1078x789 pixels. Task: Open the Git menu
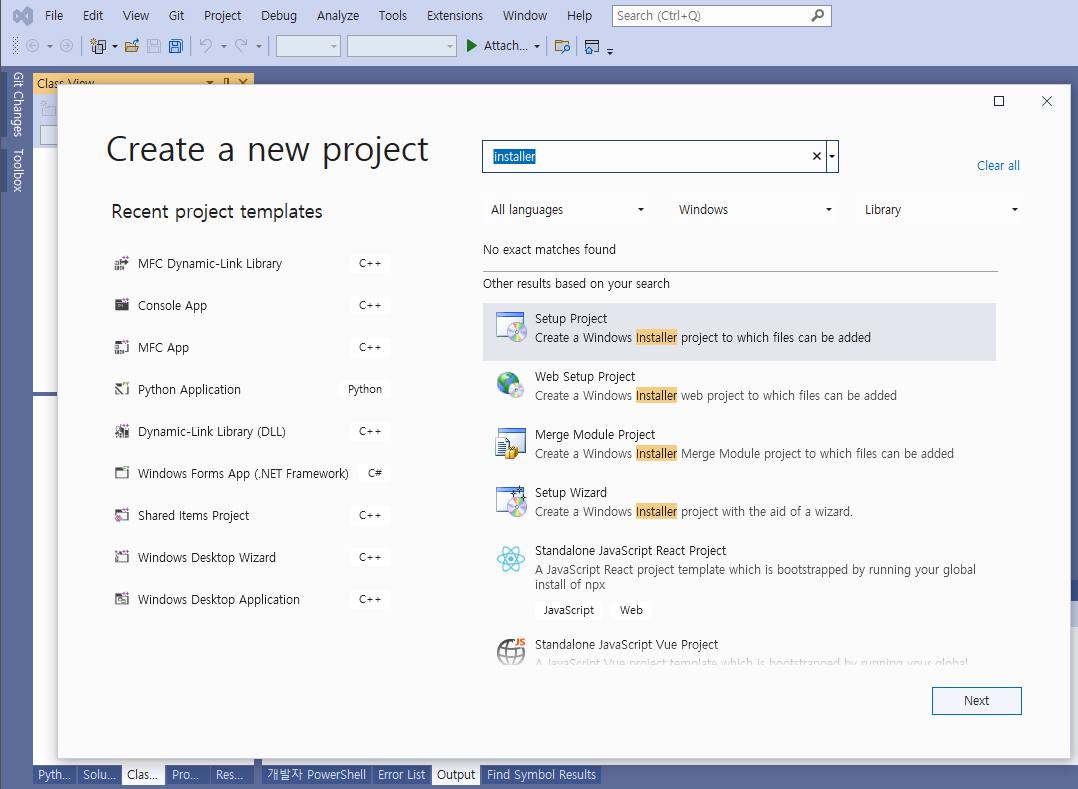coord(176,15)
